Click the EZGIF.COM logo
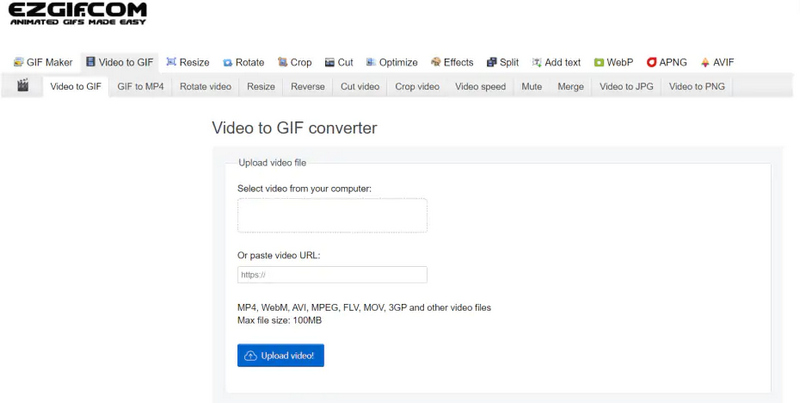800x403 pixels. tap(78, 15)
